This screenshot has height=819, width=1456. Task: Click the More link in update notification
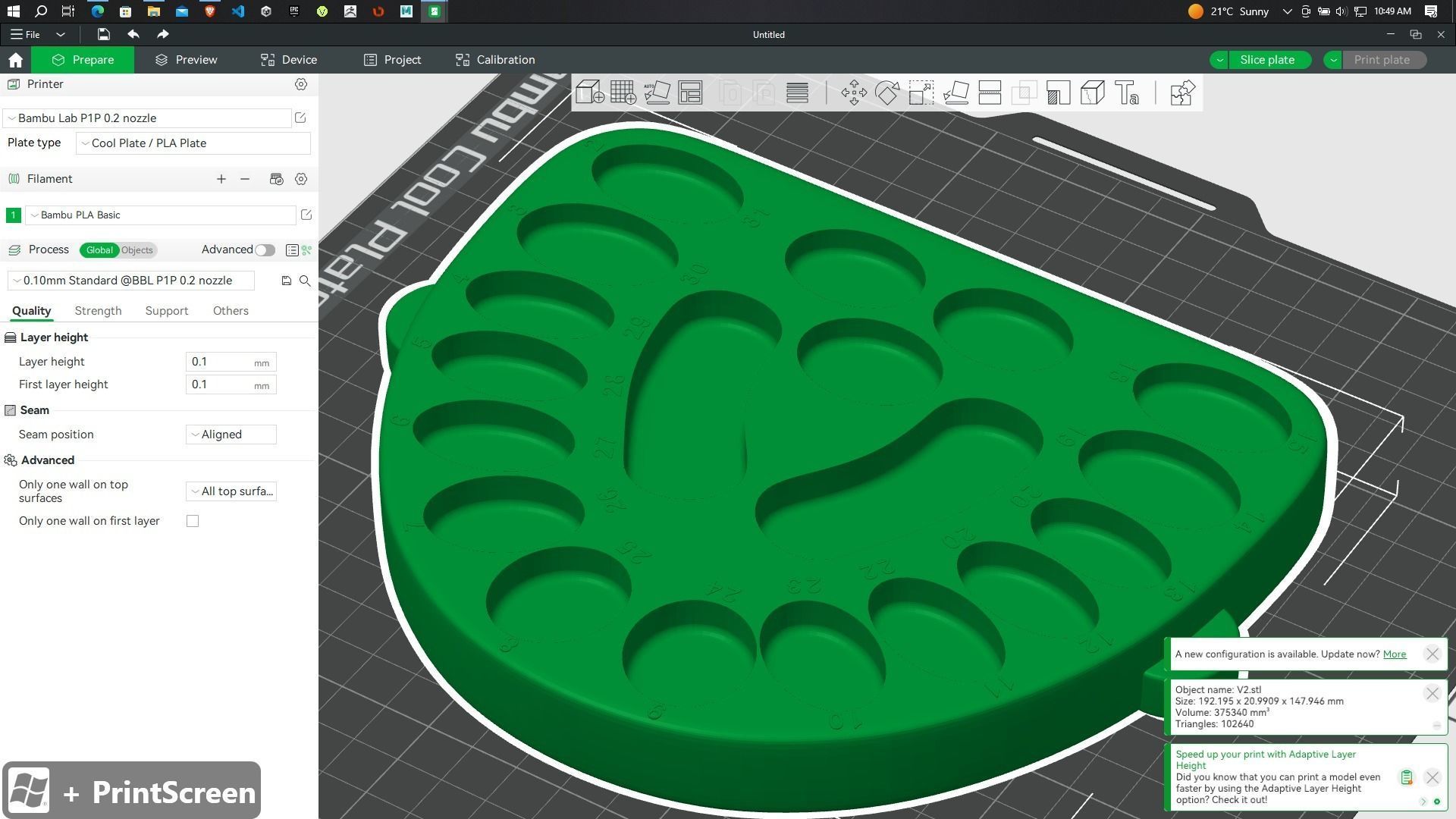1394,654
